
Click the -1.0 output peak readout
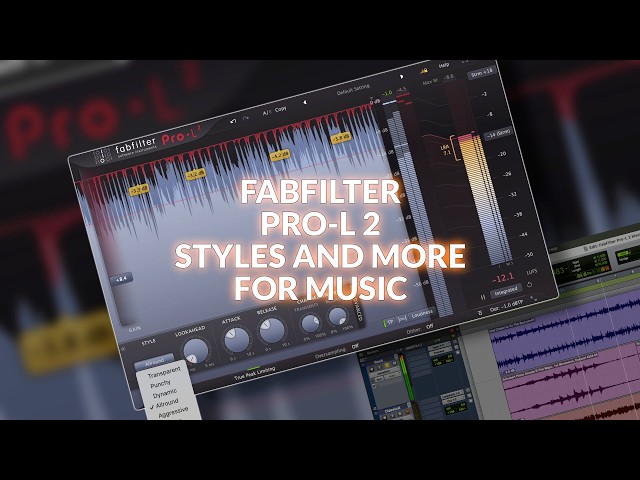click(x=387, y=93)
